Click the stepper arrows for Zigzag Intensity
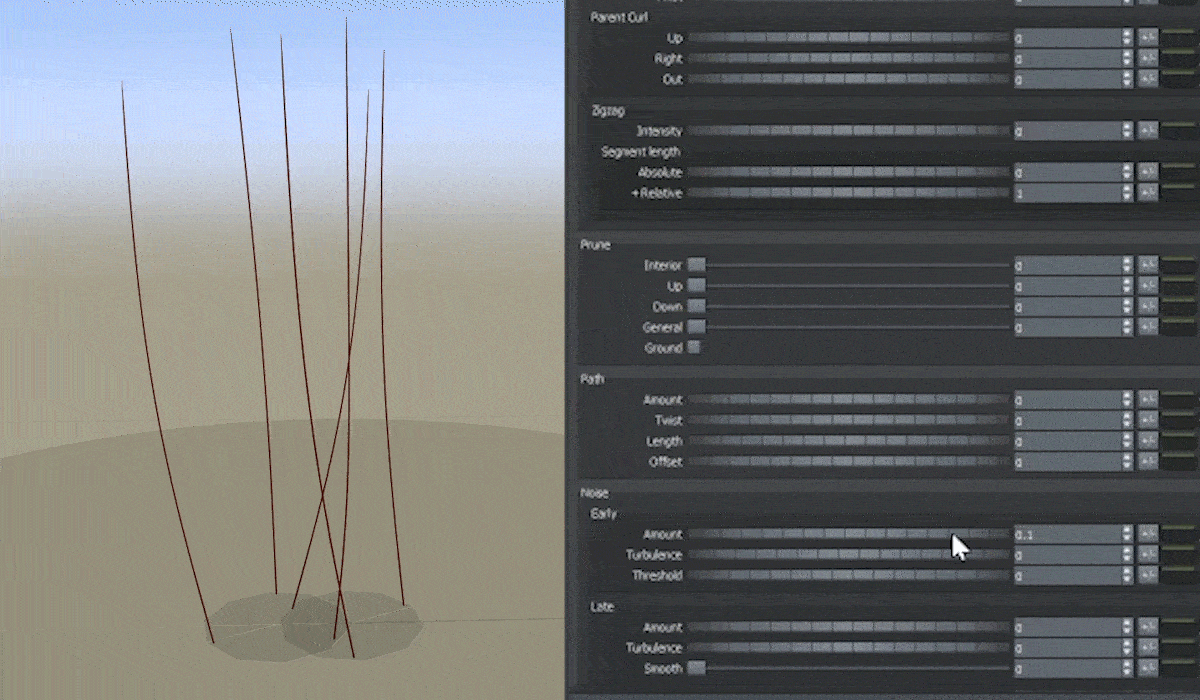This screenshot has height=700, width=1200. click(1127, 131)
